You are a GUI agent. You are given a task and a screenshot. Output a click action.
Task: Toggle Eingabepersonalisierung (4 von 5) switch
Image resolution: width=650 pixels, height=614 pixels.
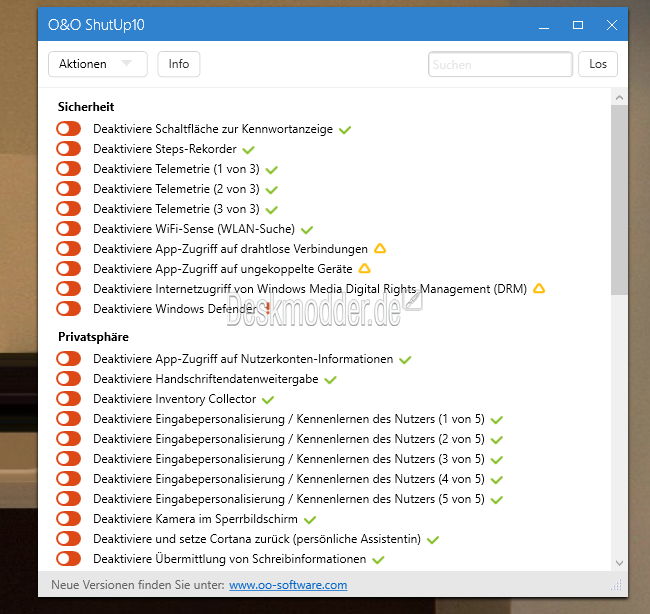[x=69, y=479]
